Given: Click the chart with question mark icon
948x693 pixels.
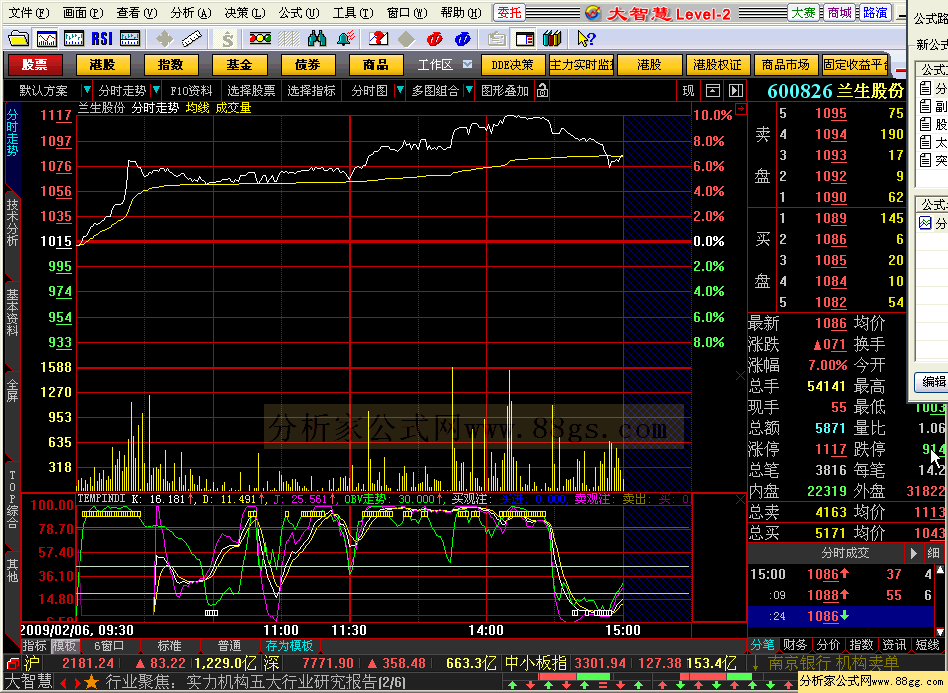Looking at the screenshot, I should pyautogui.click(x=378, y=39).
